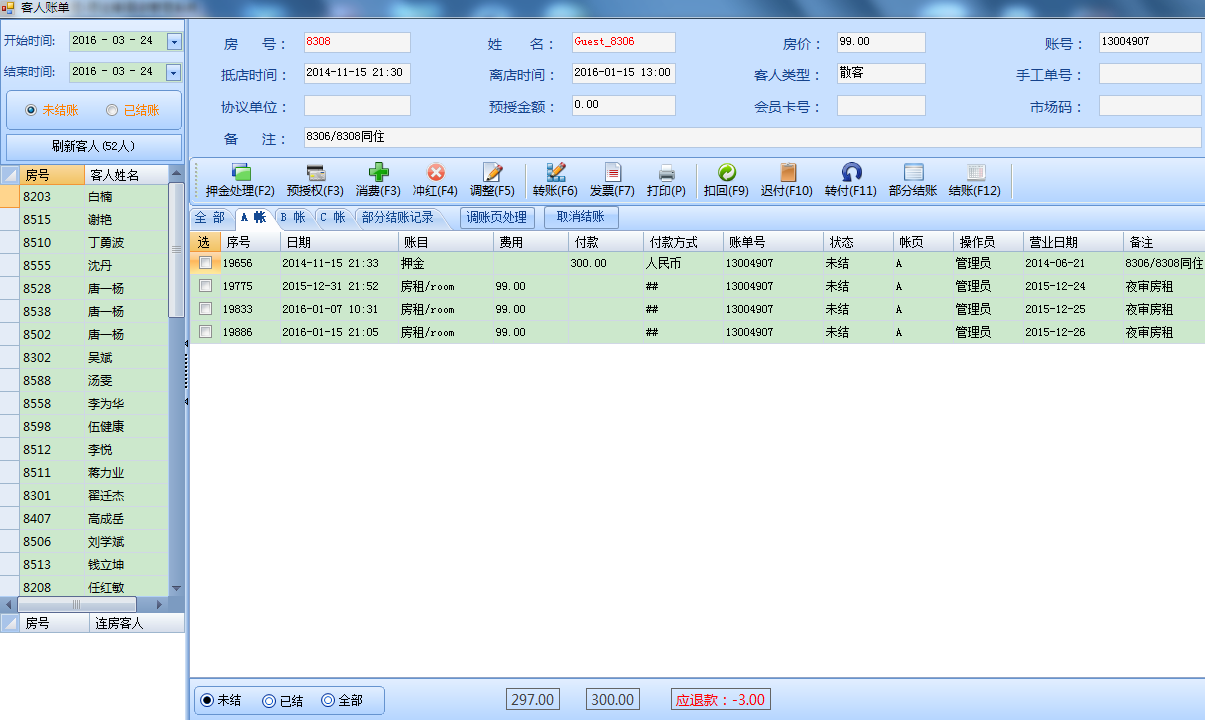Choose 迟付(F10) late payment

pos(787,181)
